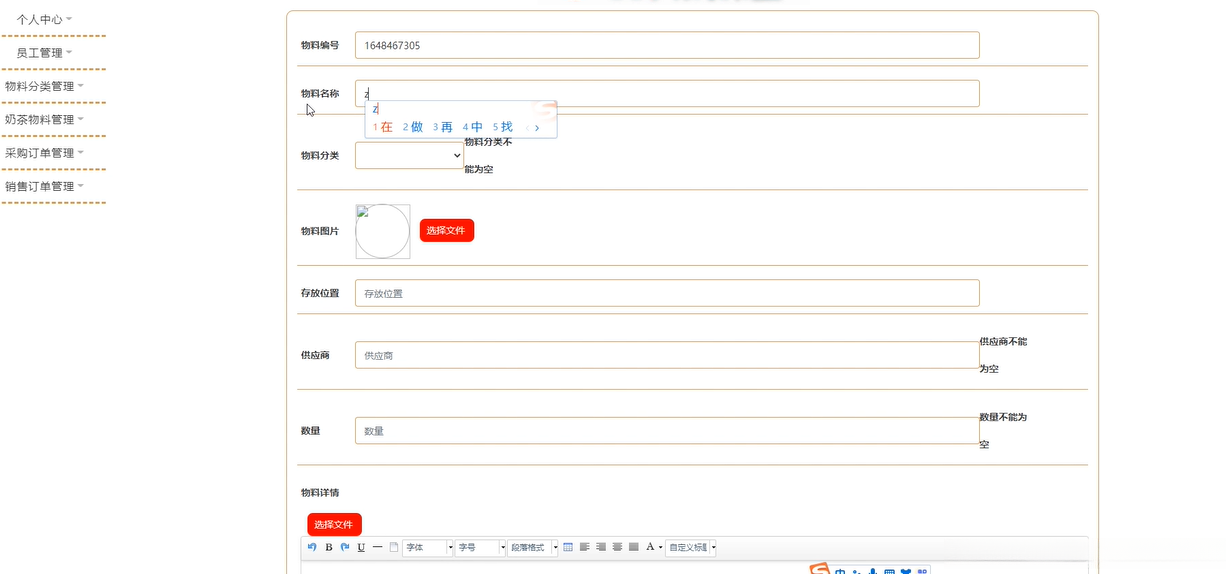Open the 自定义标题 custom heading dropdown
This screenshot has height=574, width=1226.
tap(692, 547)
